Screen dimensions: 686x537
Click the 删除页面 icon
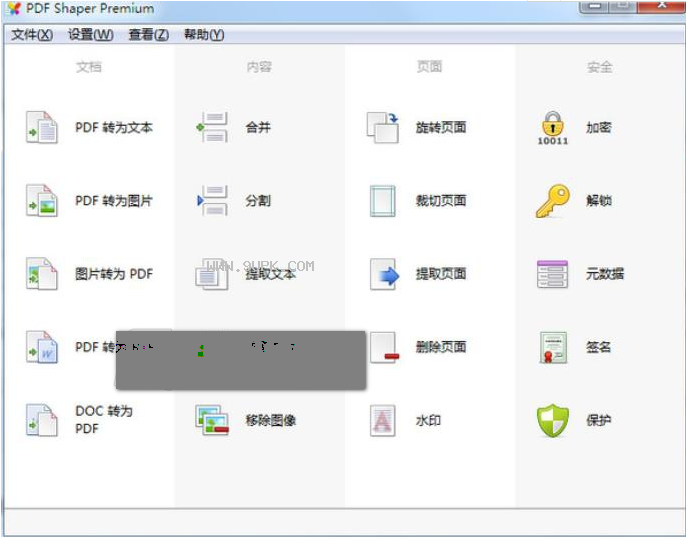click(384, 347)
